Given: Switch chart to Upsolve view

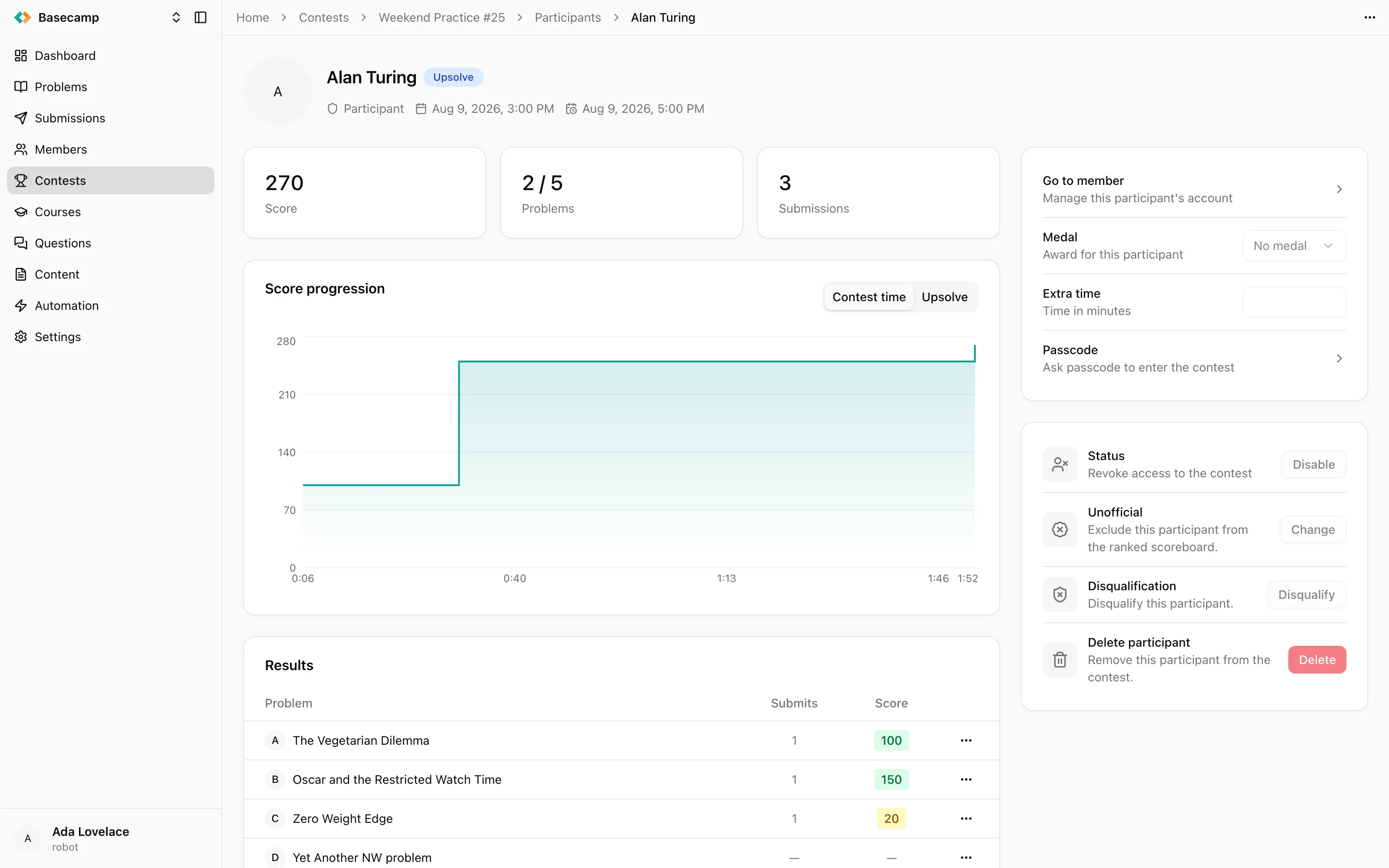Looking at the screenshot, I should 944,297.
